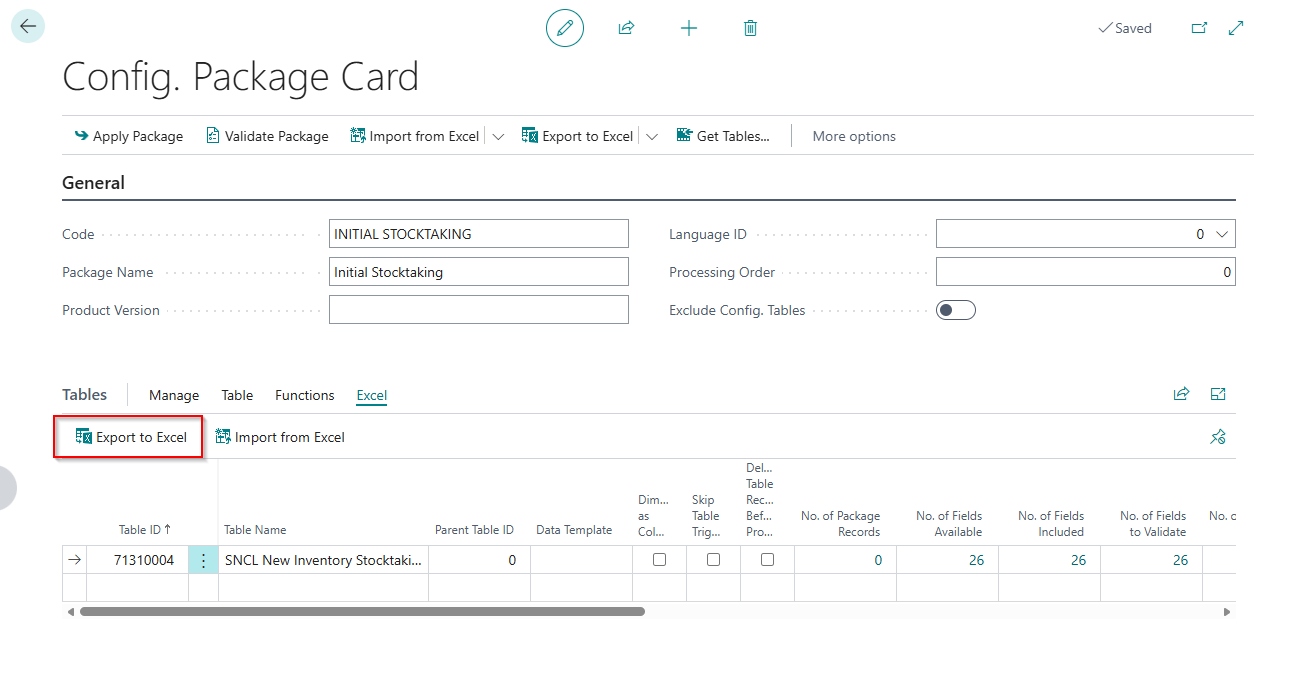Click SNCL New Inventory Stocktaki... cell
1292x691 pixels.
point(323,560)
